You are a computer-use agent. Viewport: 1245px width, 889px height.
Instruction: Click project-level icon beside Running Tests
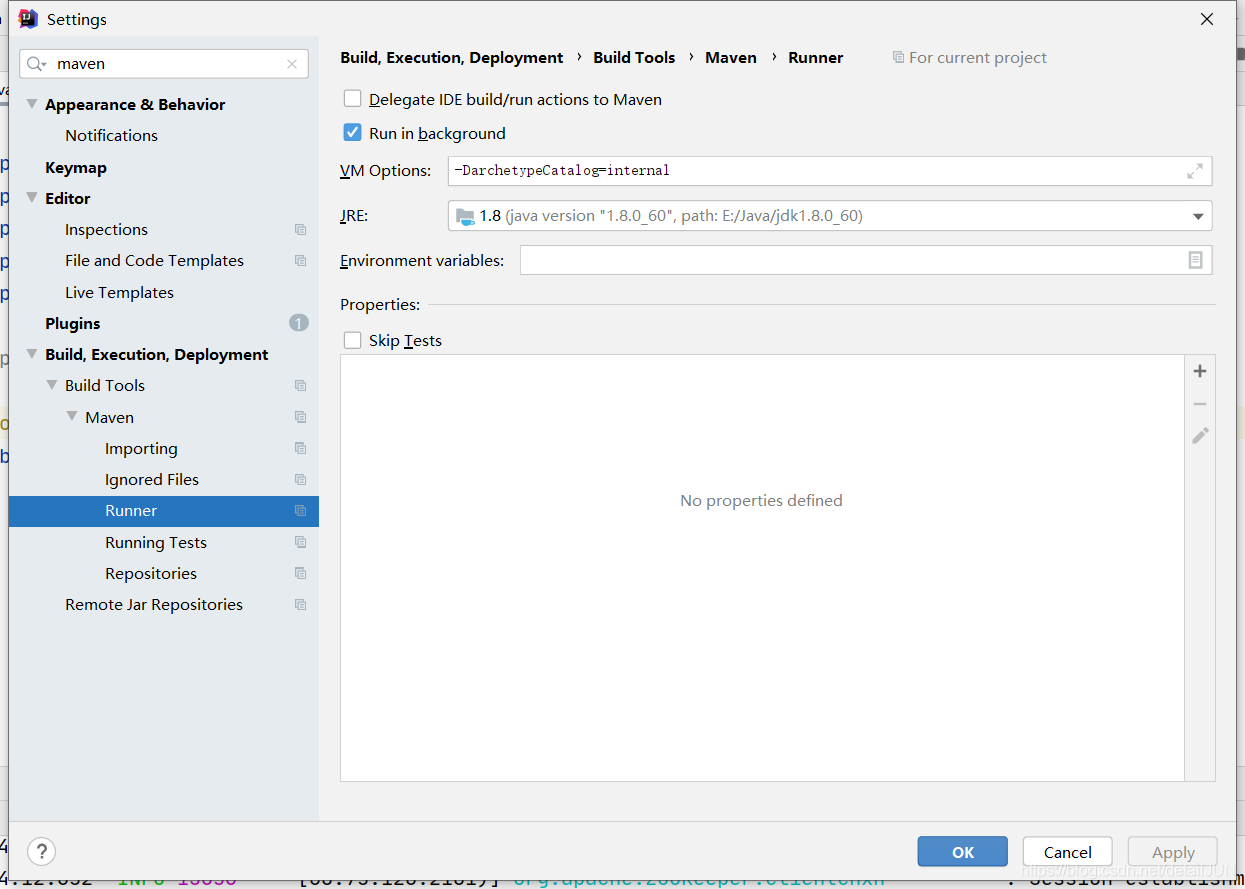[300, 543]
